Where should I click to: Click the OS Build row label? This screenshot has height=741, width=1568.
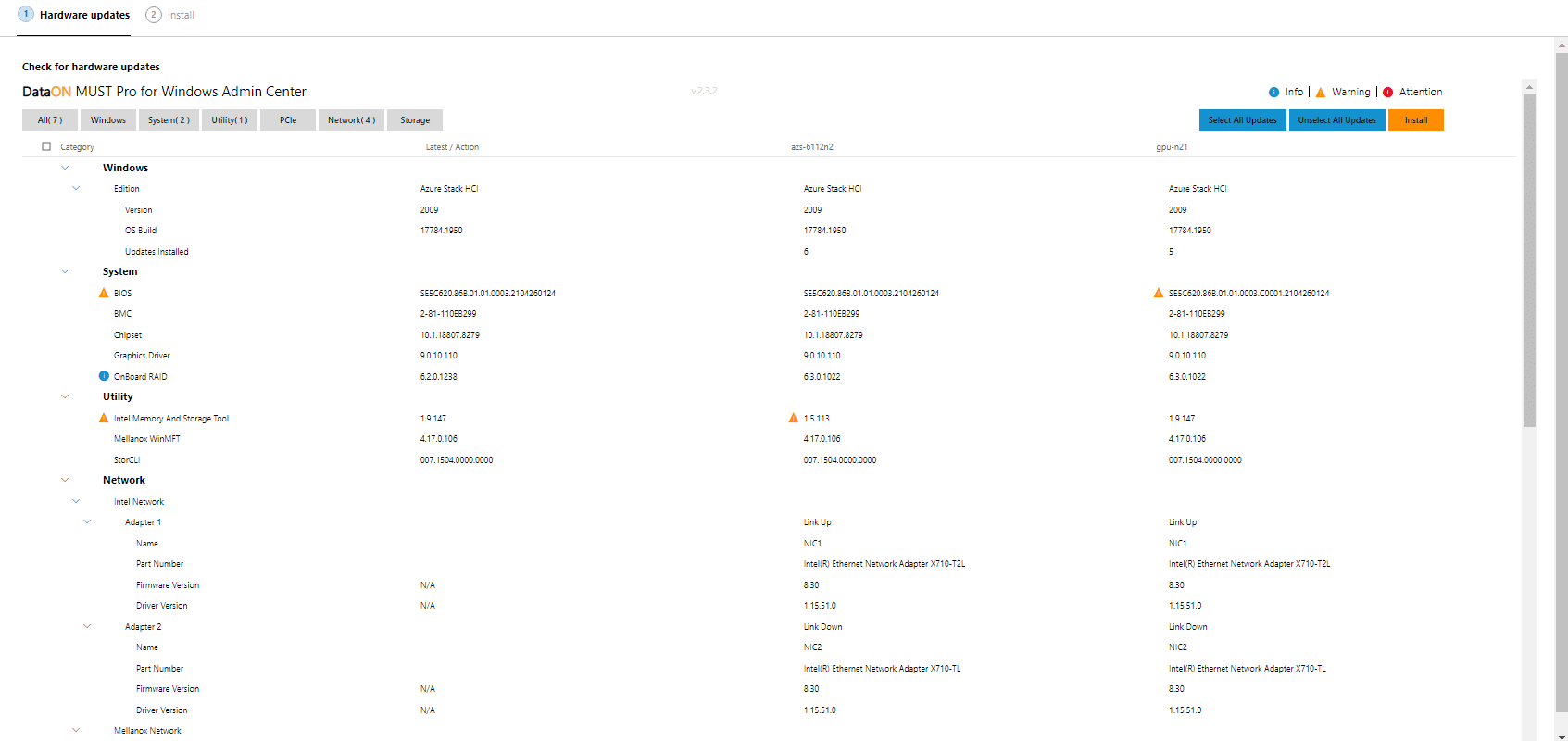[141, 231]
